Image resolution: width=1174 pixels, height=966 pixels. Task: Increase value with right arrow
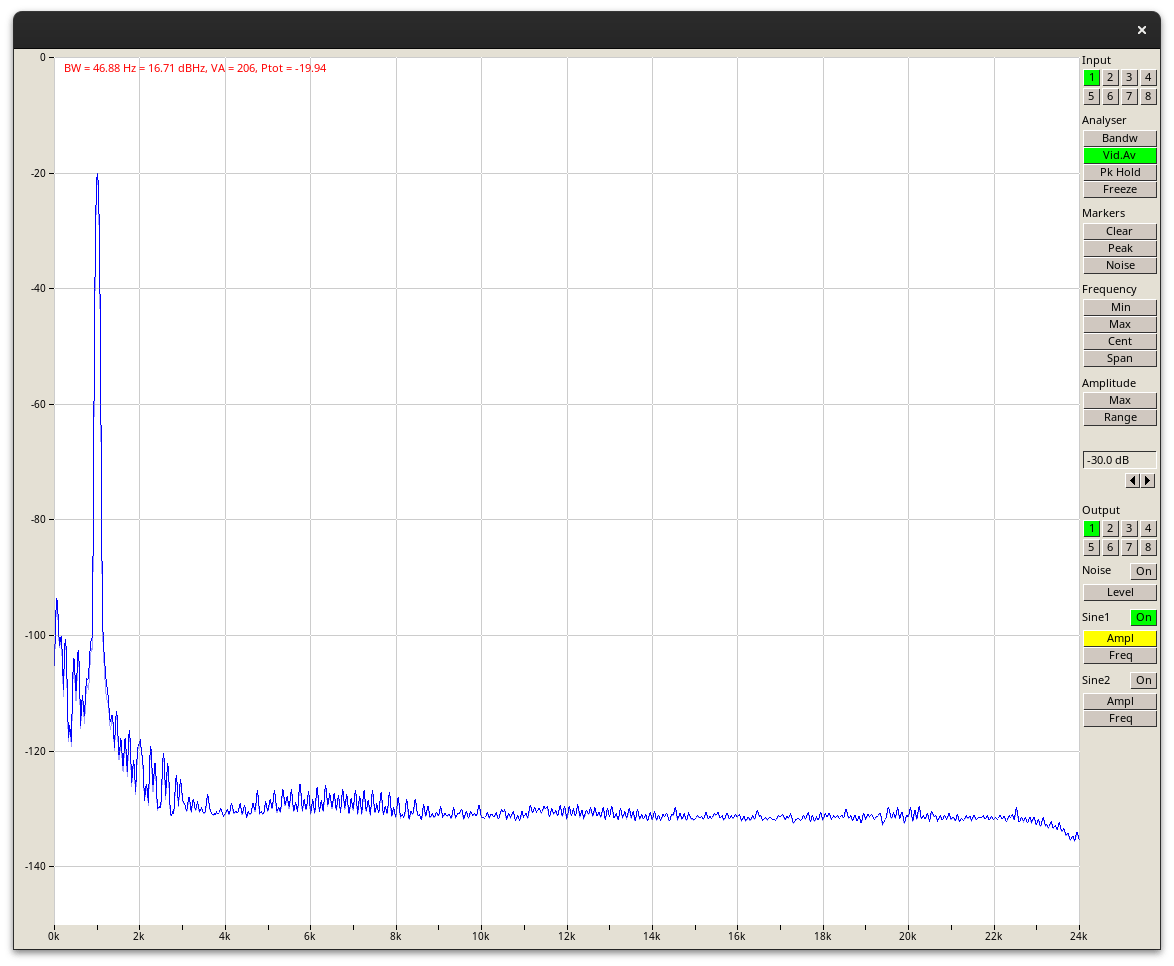point(1148,481)
